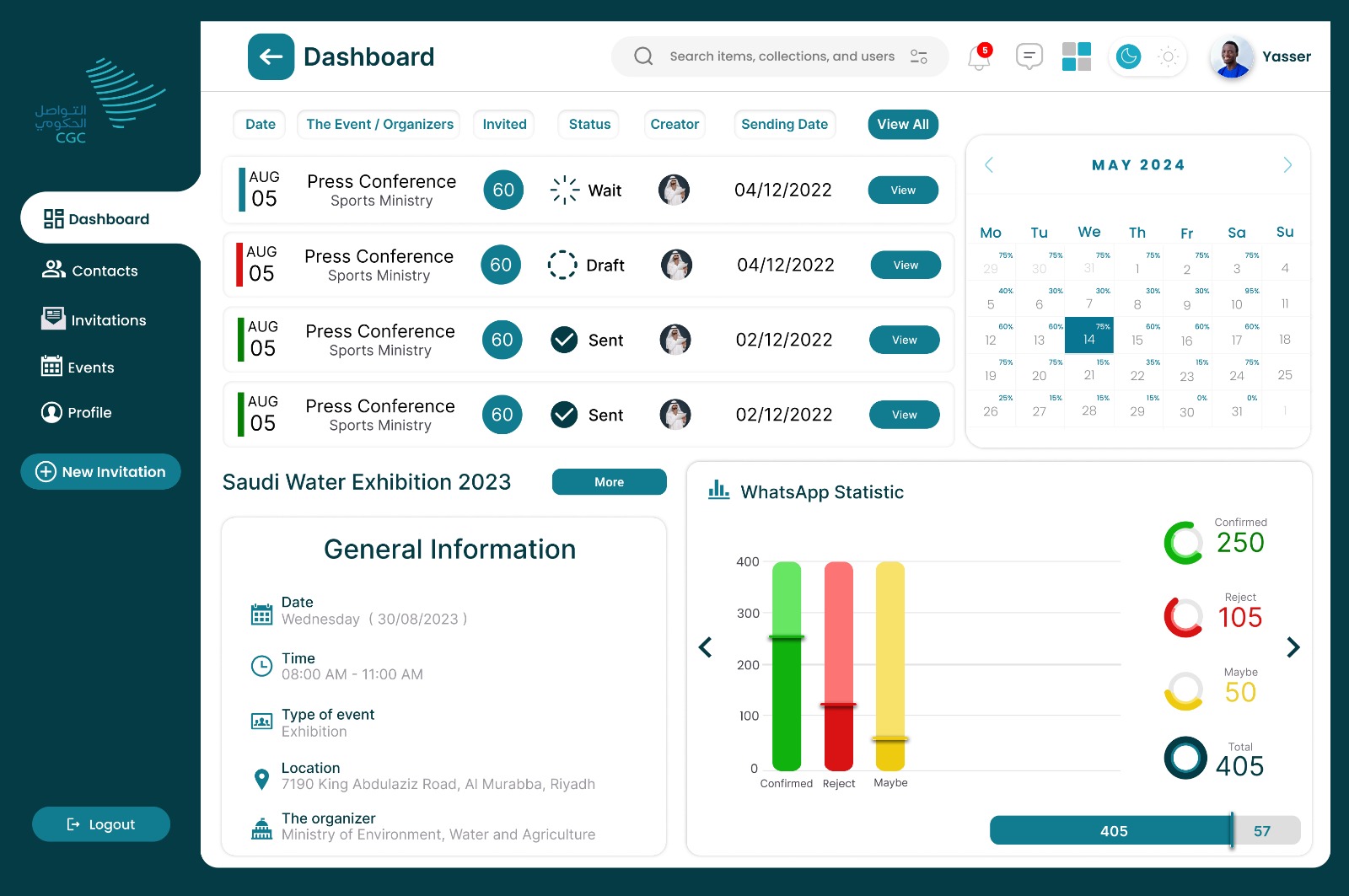The width and height of the screenshot is (1349, 896).
Task: Open the apps grid icon
Action: tap(1077, 56)
